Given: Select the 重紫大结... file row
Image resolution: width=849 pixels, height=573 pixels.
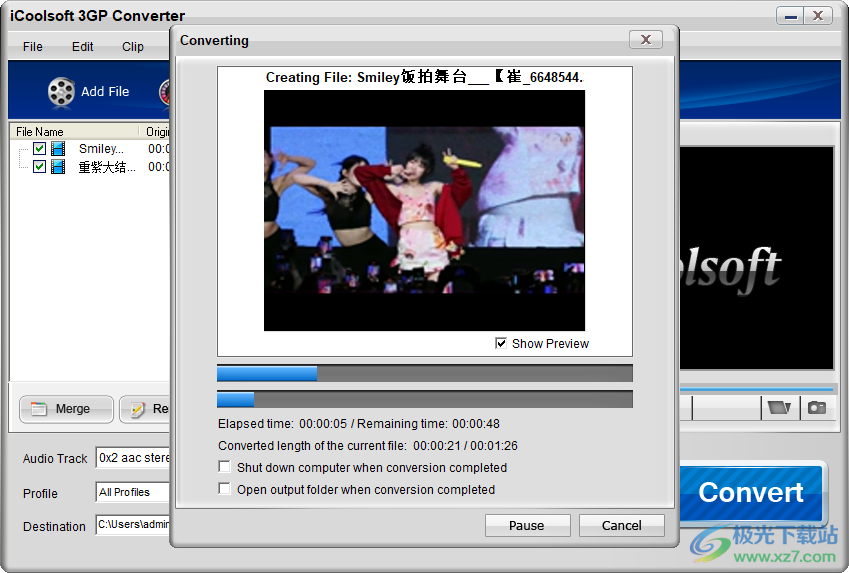Looking at the screenshot, I should [90, 167].
